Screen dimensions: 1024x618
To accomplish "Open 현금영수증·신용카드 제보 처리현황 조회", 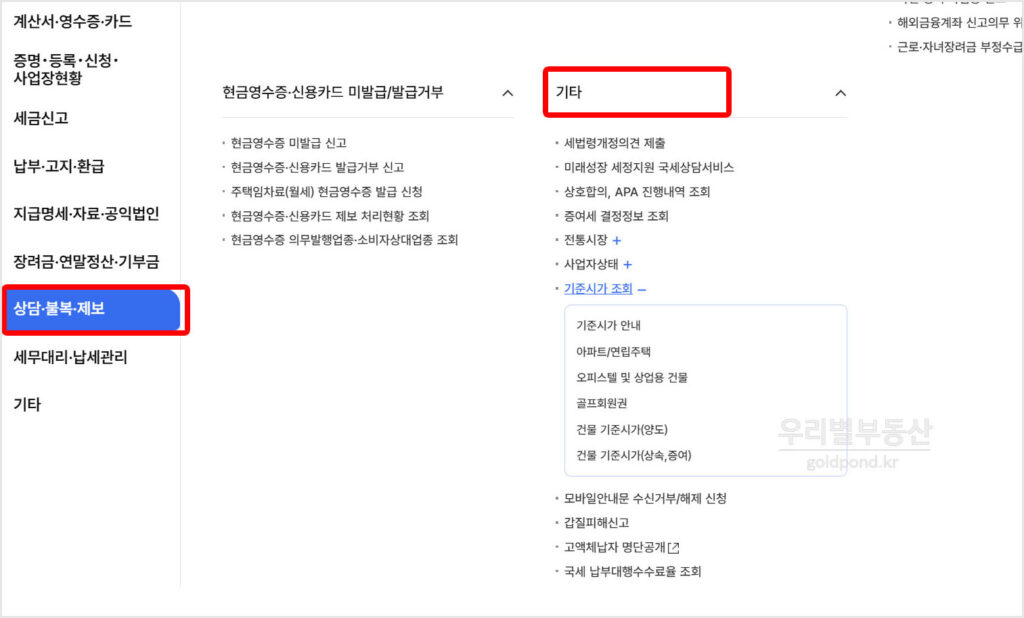I will (330, 216).
